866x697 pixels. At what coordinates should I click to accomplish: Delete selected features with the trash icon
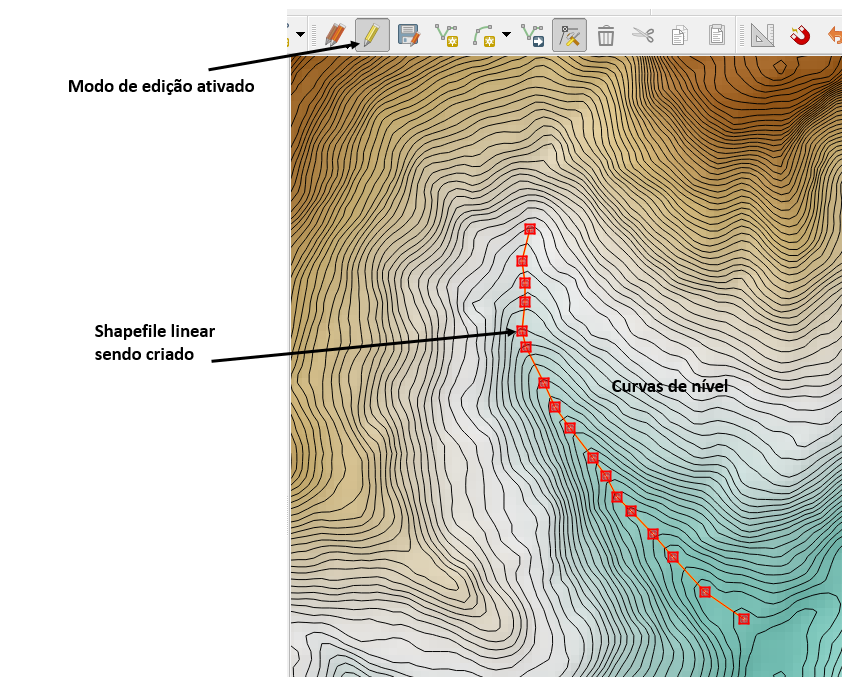pyautogui.click(x=606, y=36)
